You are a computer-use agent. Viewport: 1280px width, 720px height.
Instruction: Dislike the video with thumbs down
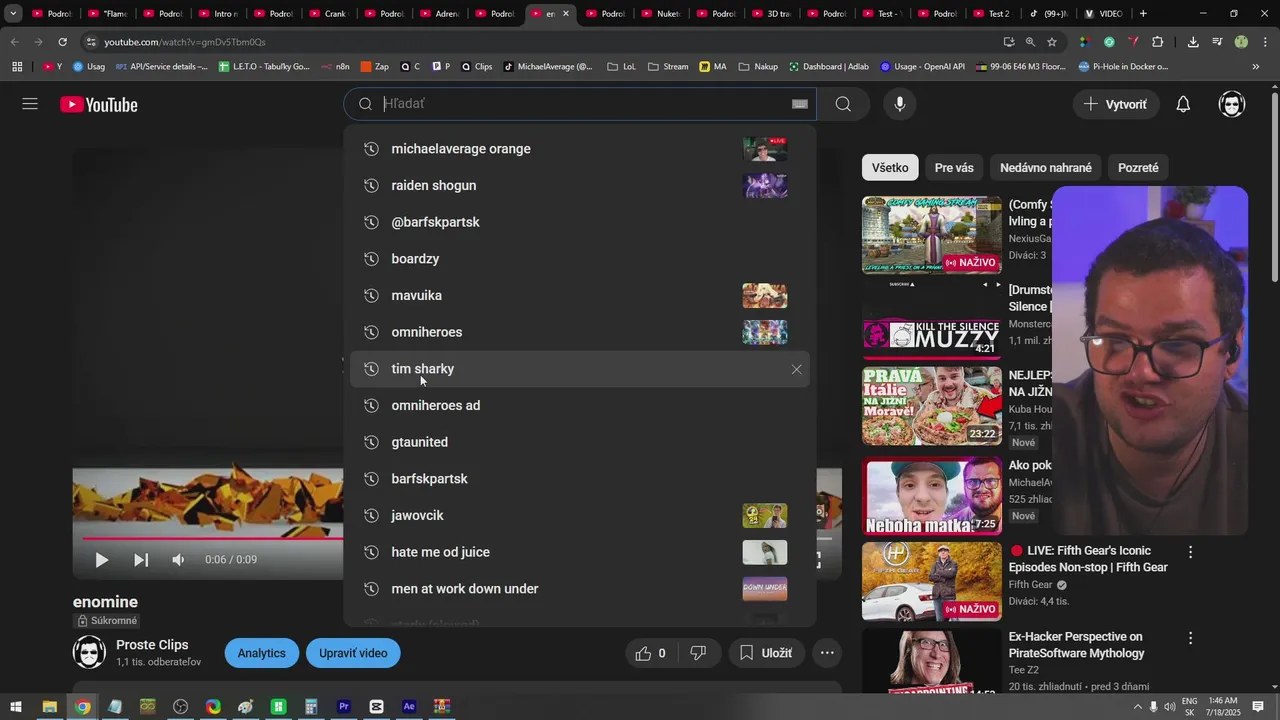pyautogui.click(x=699, y=653)
